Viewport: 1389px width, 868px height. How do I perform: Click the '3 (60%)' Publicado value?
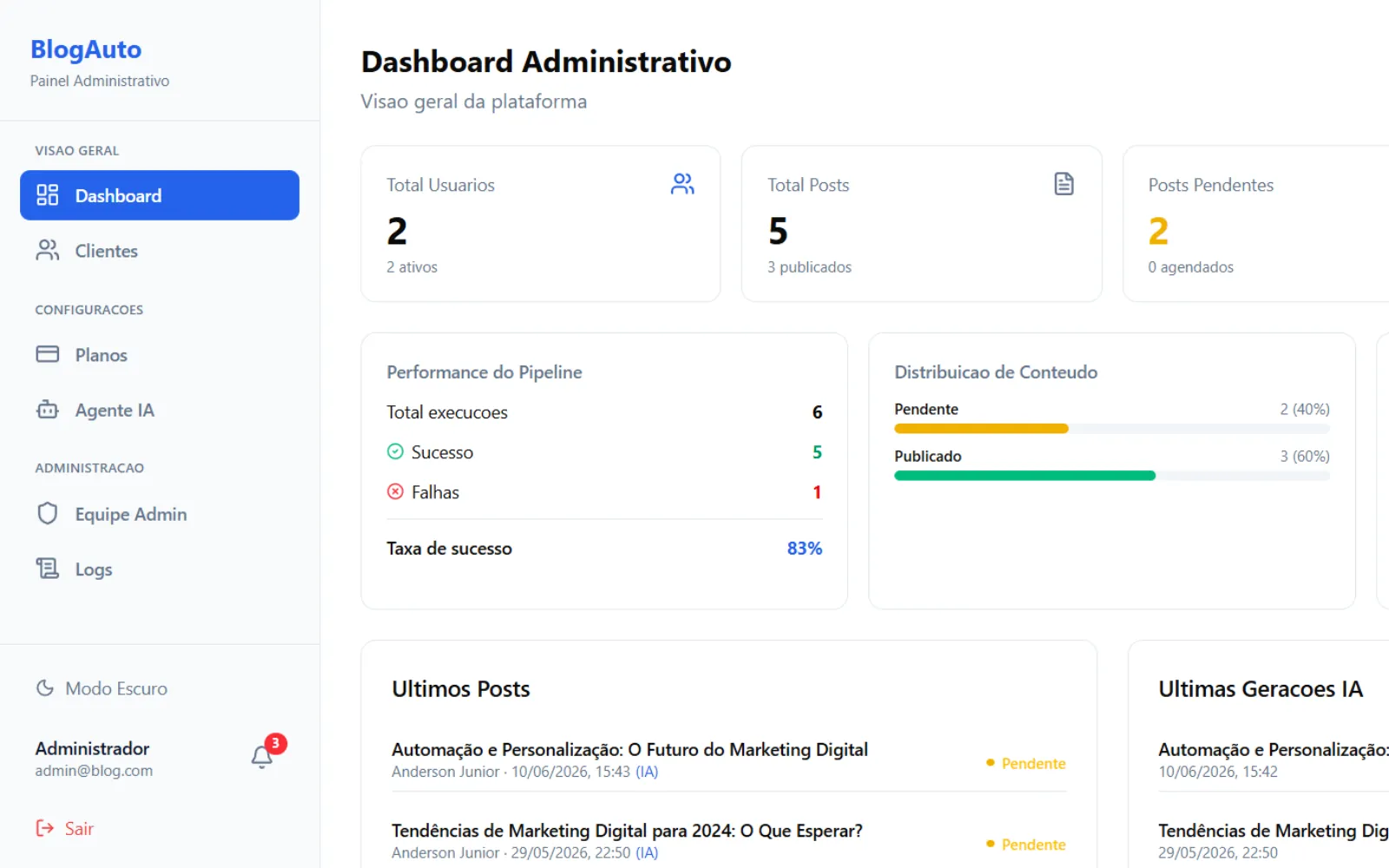pos(1305,456)
